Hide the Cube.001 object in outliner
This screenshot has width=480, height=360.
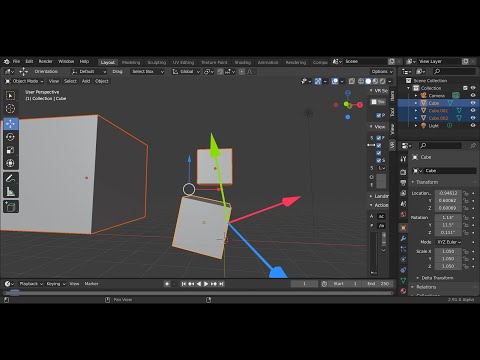click(x=473, y=110)
